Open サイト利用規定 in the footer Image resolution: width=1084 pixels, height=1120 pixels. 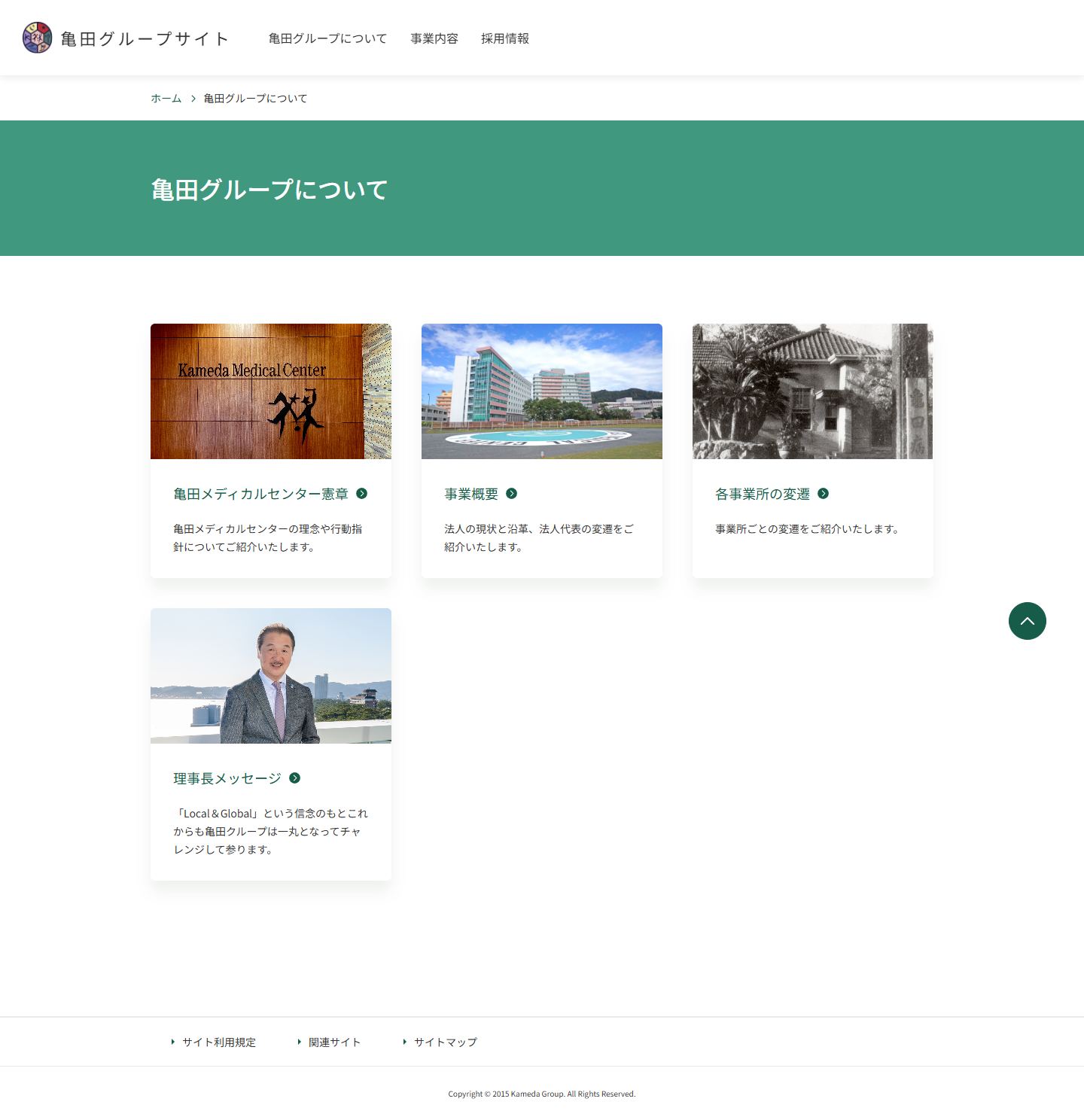(219, 1042)
